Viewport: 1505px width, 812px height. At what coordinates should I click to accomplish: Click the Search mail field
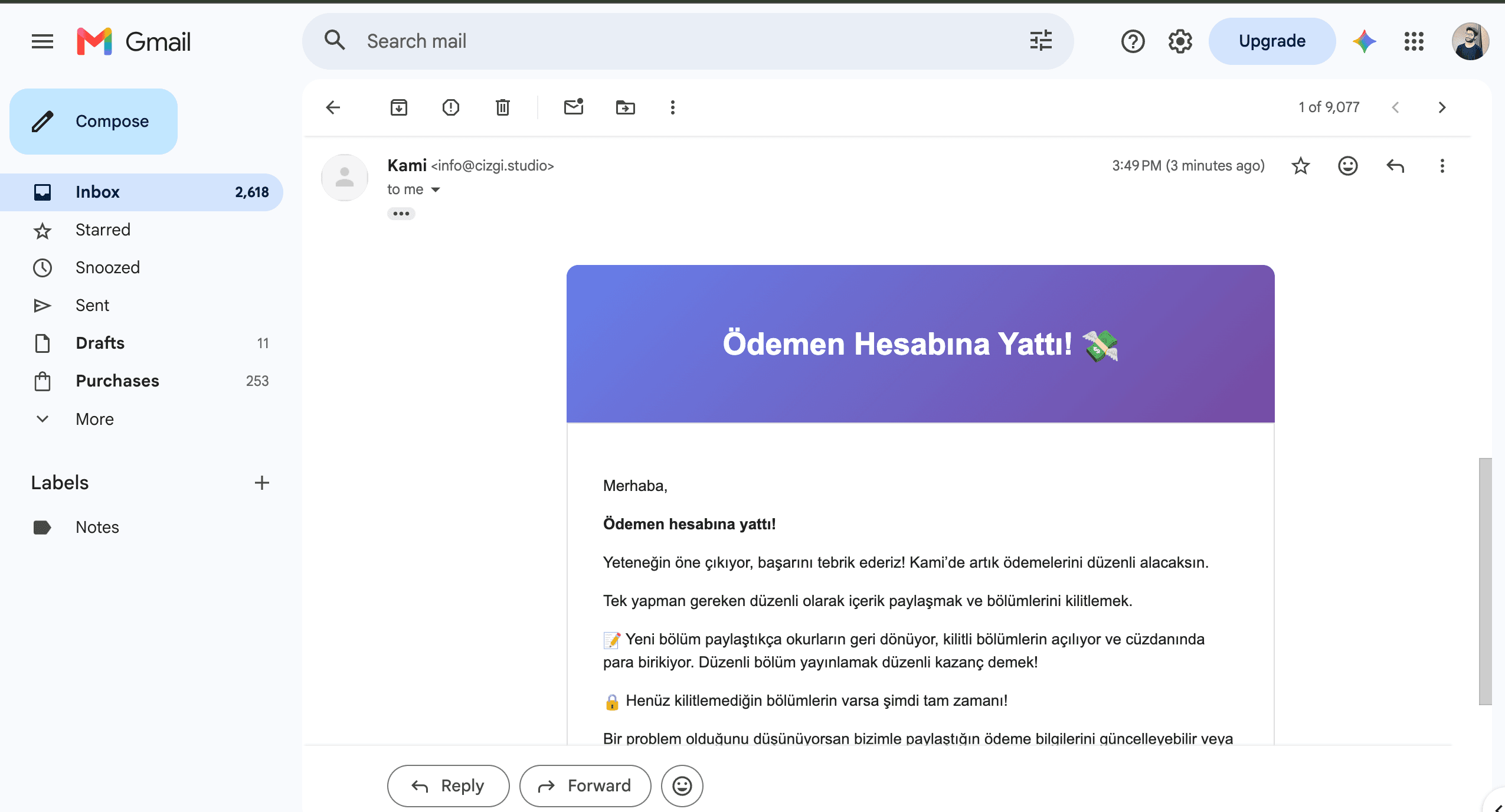pos(688,41)
